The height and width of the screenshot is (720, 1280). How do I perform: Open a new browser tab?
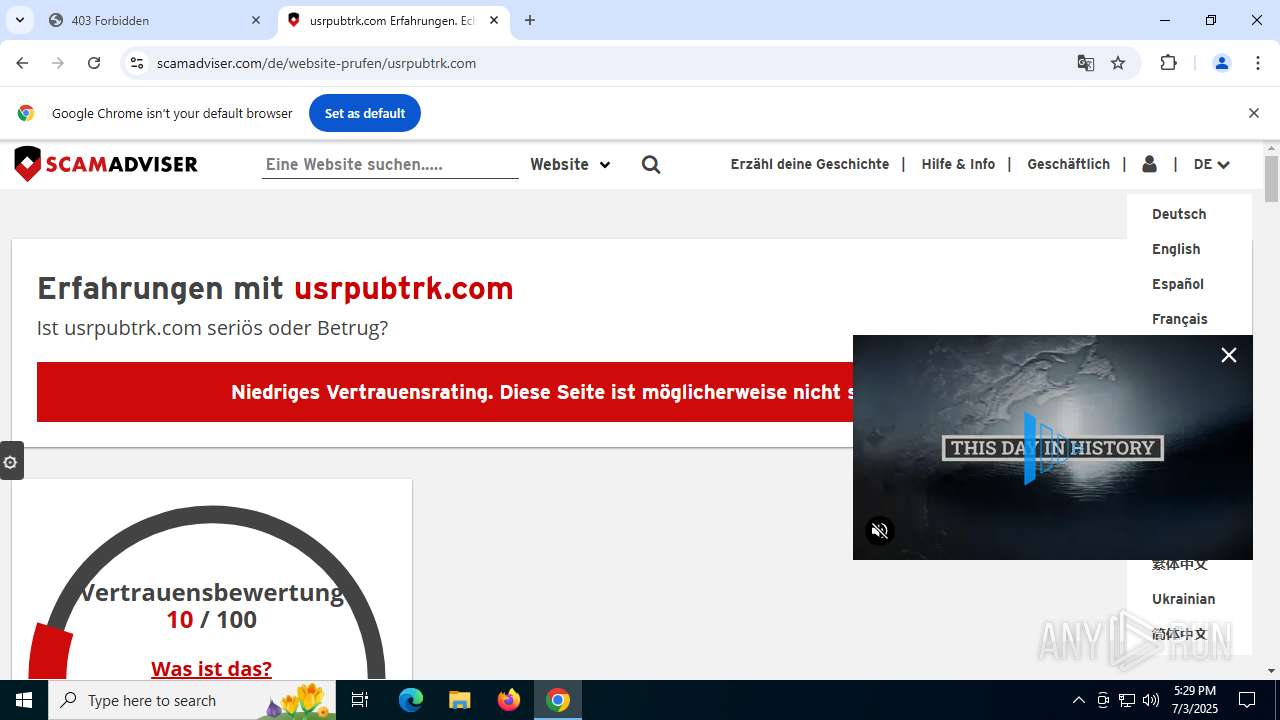pos(530,20)
